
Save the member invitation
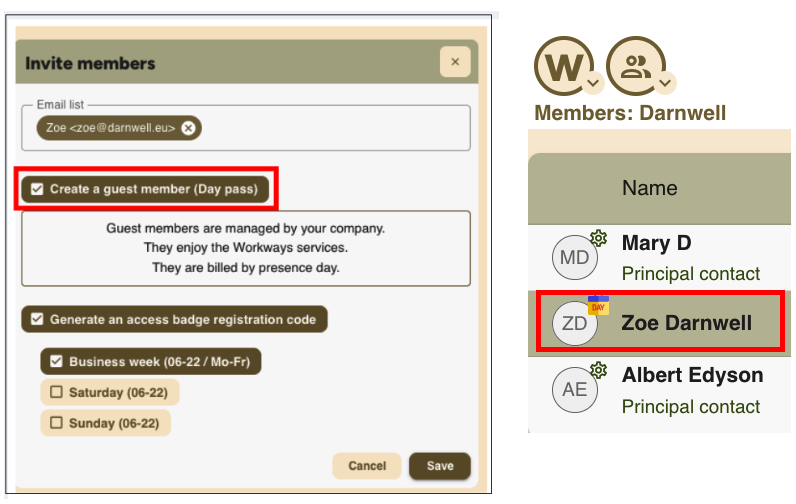click(x=440, y=466)
